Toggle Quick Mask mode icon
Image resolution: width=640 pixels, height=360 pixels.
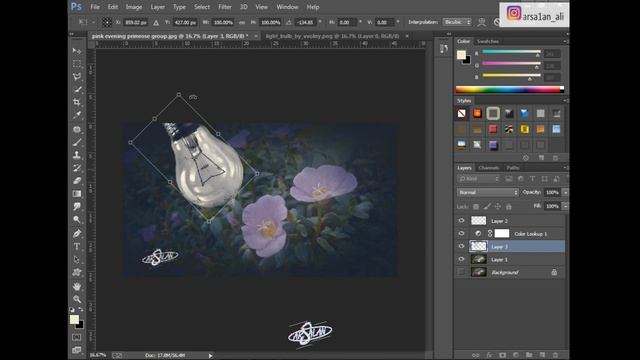point(76,337)
